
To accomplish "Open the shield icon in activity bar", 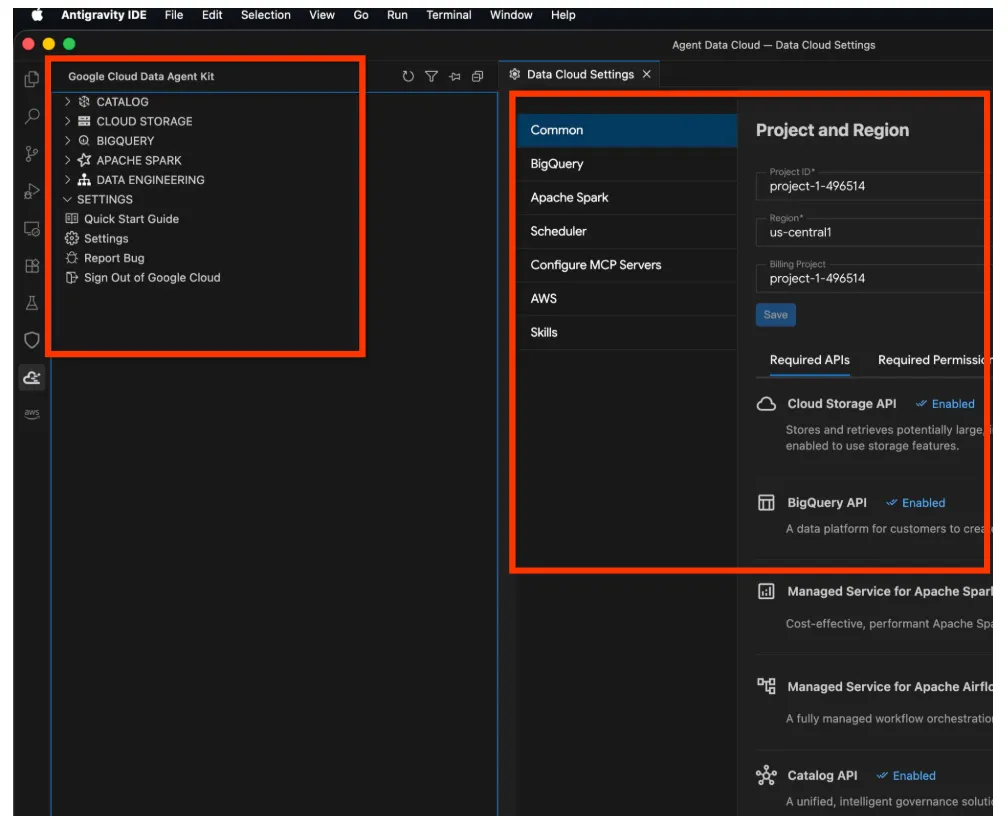I will [32, 340].
